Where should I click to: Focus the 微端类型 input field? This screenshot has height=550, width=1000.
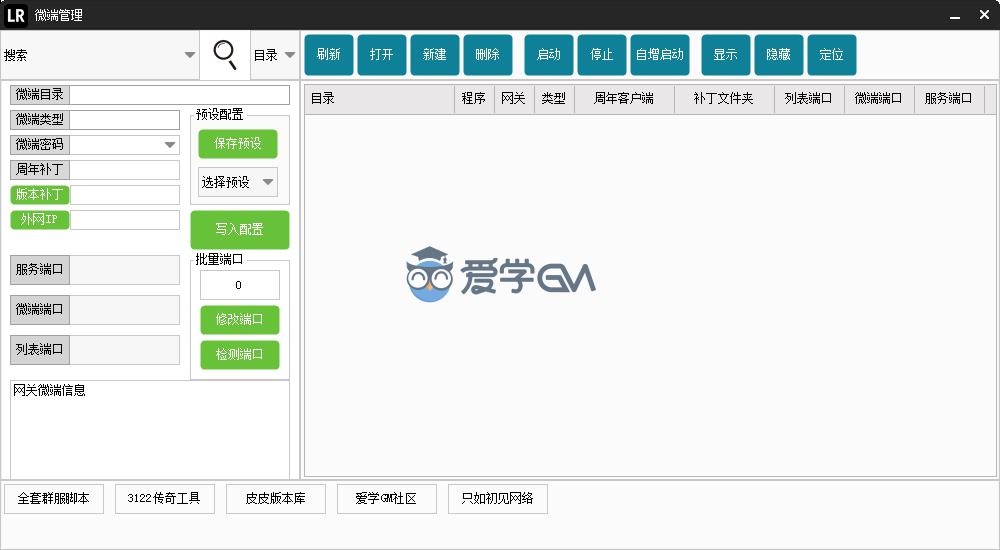coord(124,120)
